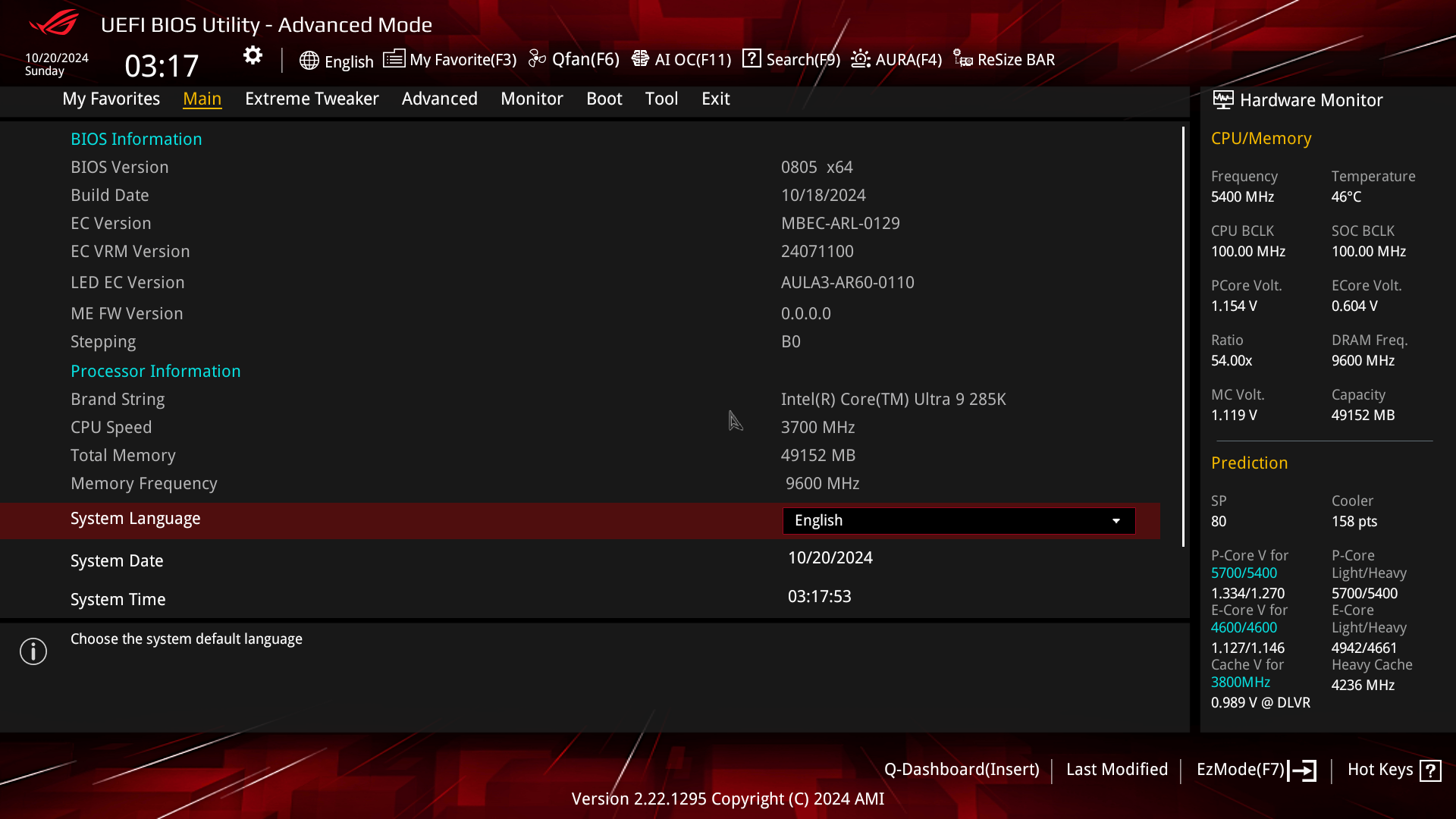Toggle ReSize BAR settings
This screenshot has width=1456, height=819.
pos(1002,59)
